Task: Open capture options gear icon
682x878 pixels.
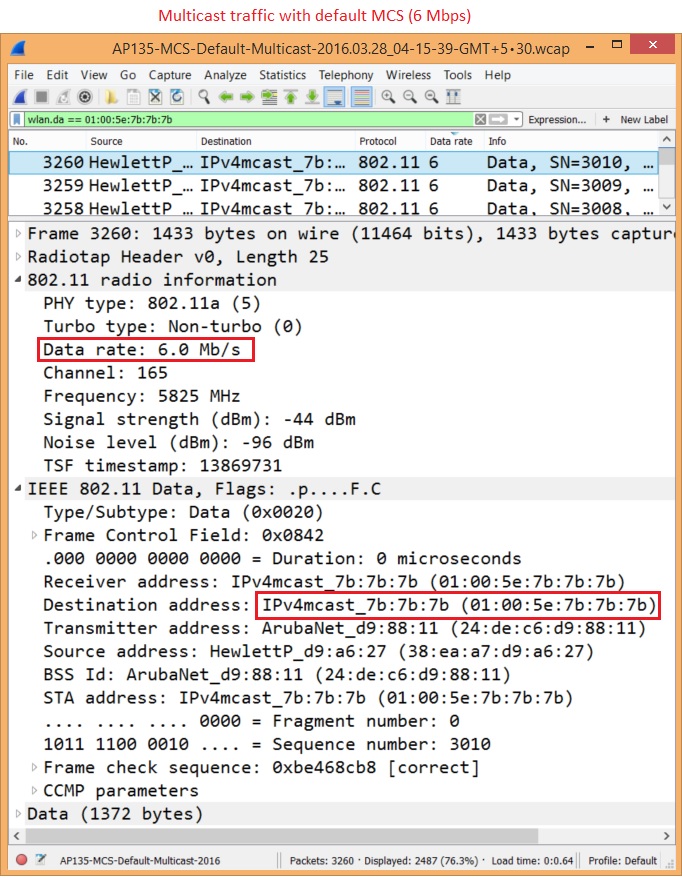Action: click(x=86, y=96)
